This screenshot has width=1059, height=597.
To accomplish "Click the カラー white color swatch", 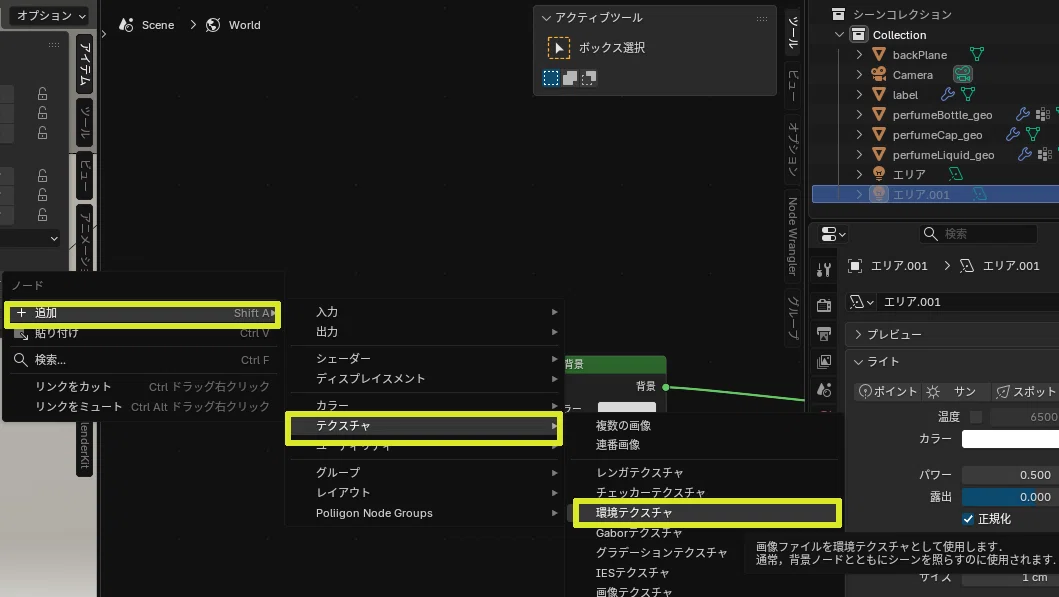I will (x=1010, y=439).
